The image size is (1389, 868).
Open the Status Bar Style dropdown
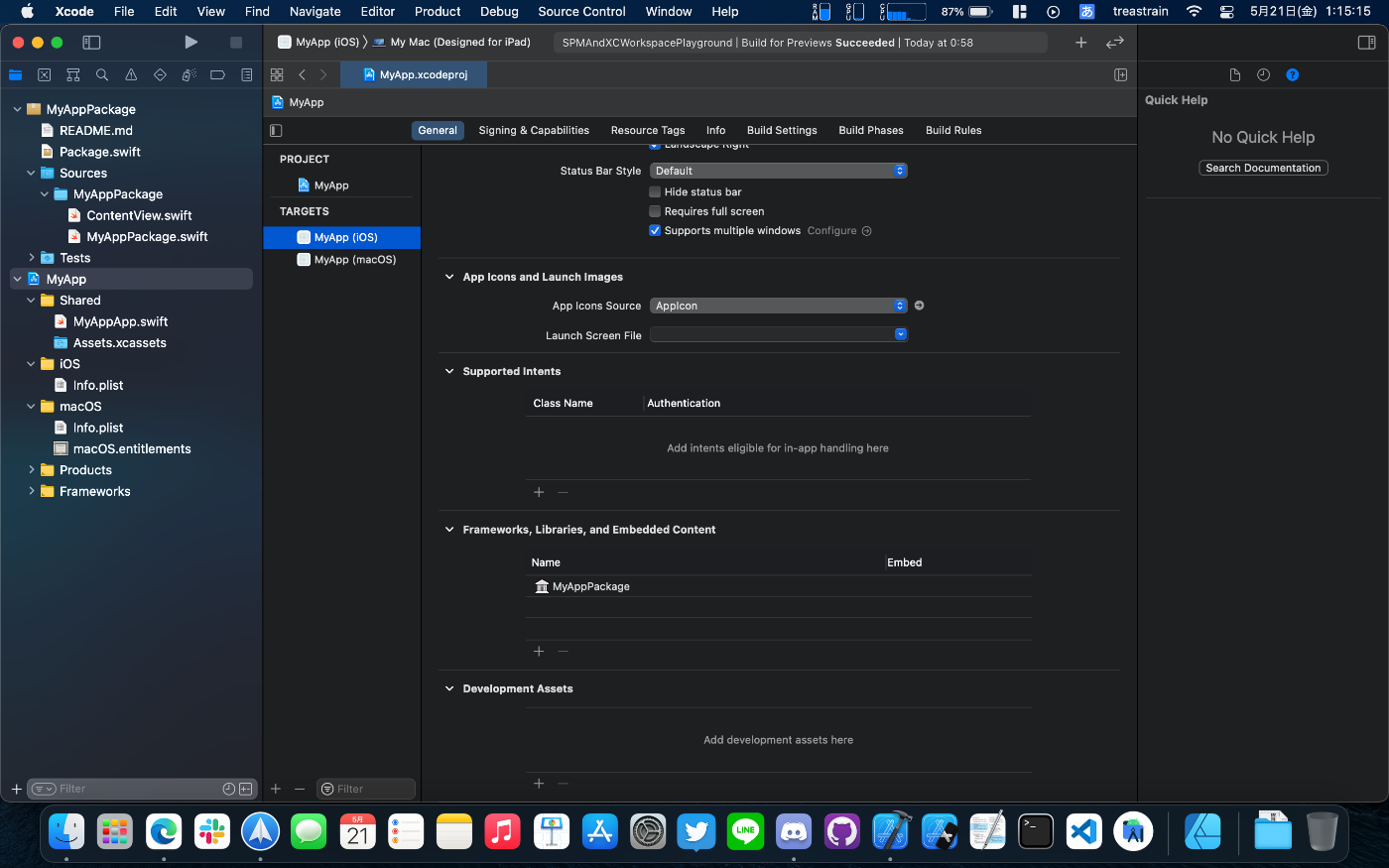coord(779,171)
